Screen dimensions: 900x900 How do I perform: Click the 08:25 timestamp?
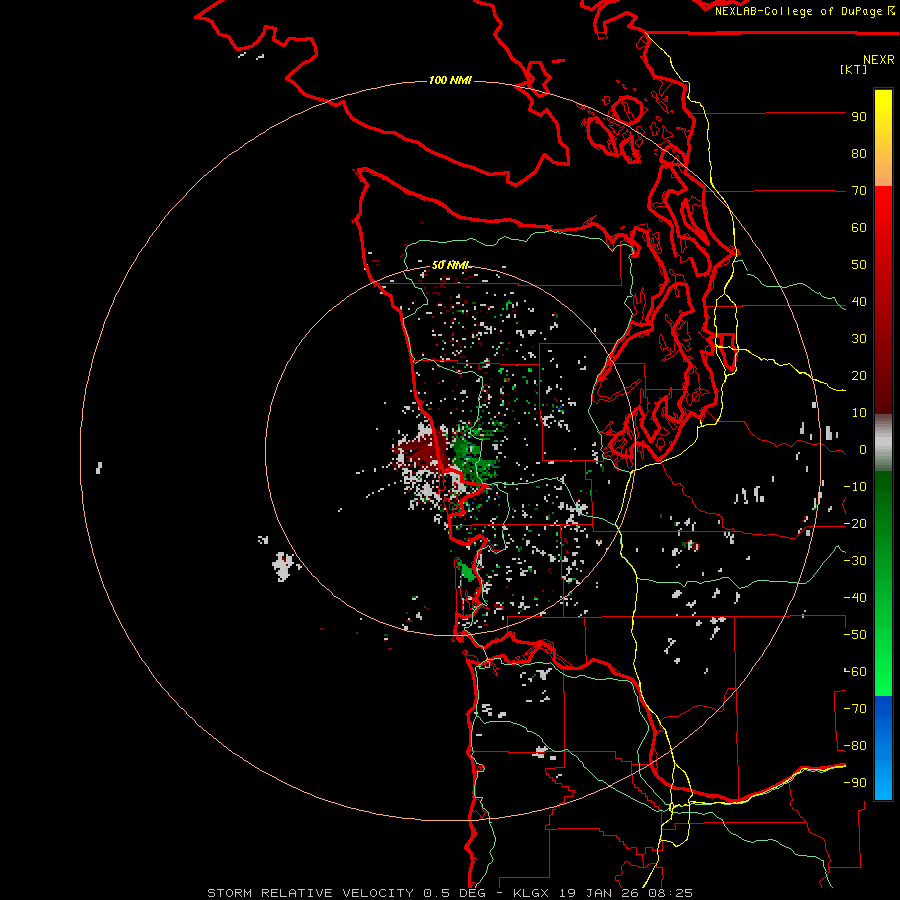pos(670,893)
